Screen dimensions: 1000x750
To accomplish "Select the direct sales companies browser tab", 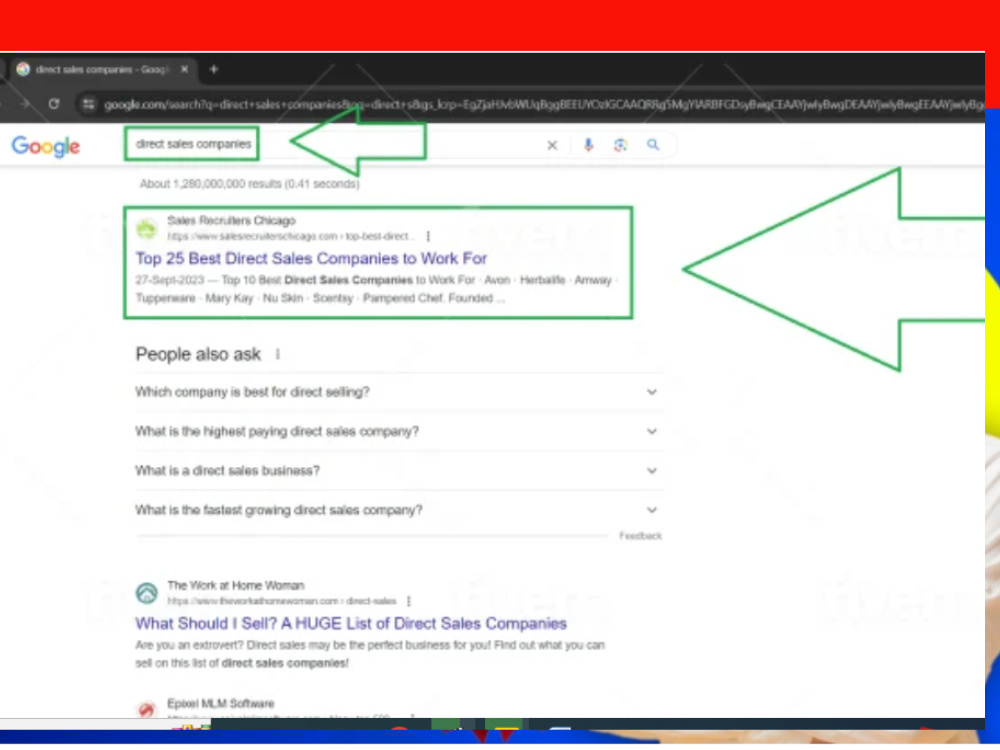I will [102, 69].
